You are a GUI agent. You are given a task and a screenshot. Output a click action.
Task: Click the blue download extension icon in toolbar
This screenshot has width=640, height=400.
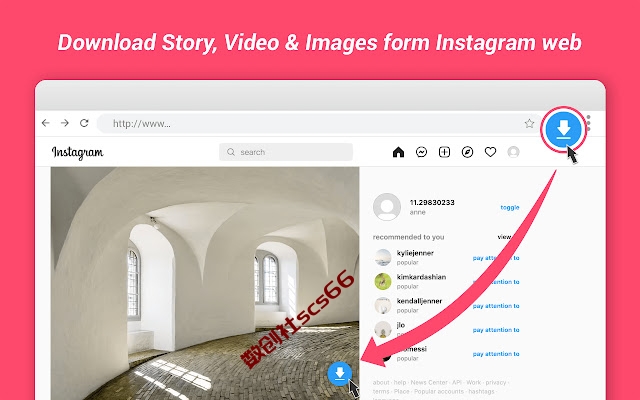point(564,129)
